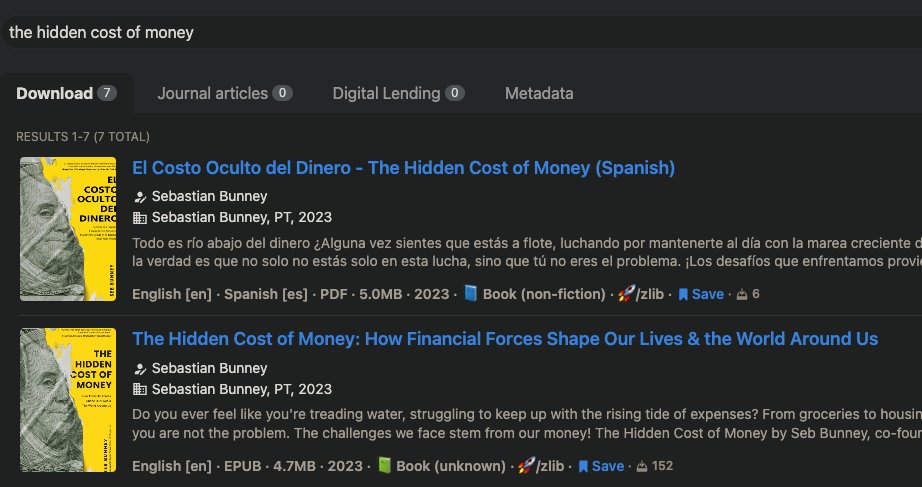Click the 'RESULTS 1-7 (7 TOTAL)' text
This screenshot has height=487, width=922.
(83, 137)
